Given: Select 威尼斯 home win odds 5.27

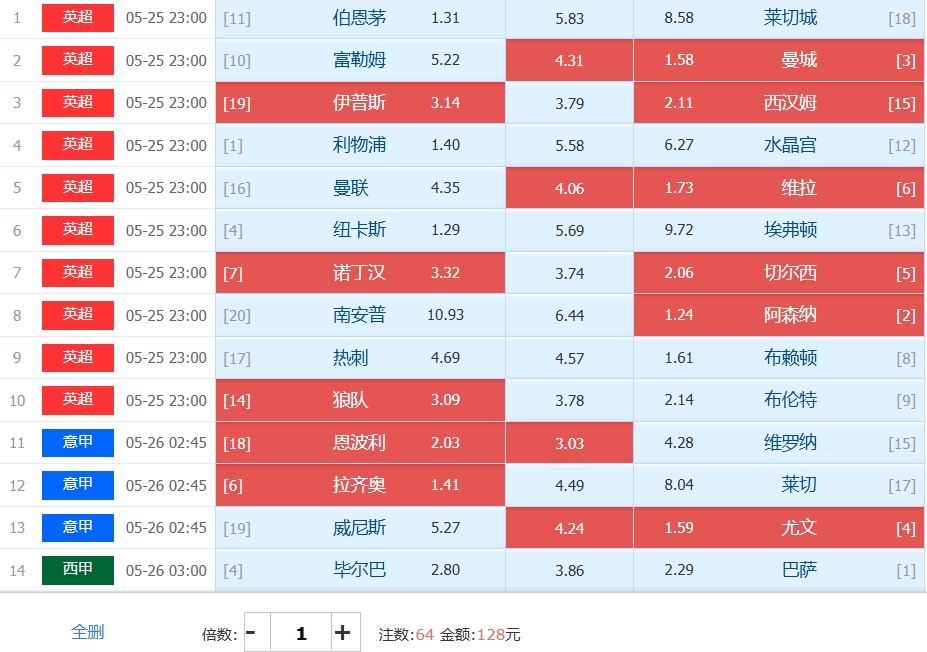Looking at the screenshot, I should click(x=361, y=528).
